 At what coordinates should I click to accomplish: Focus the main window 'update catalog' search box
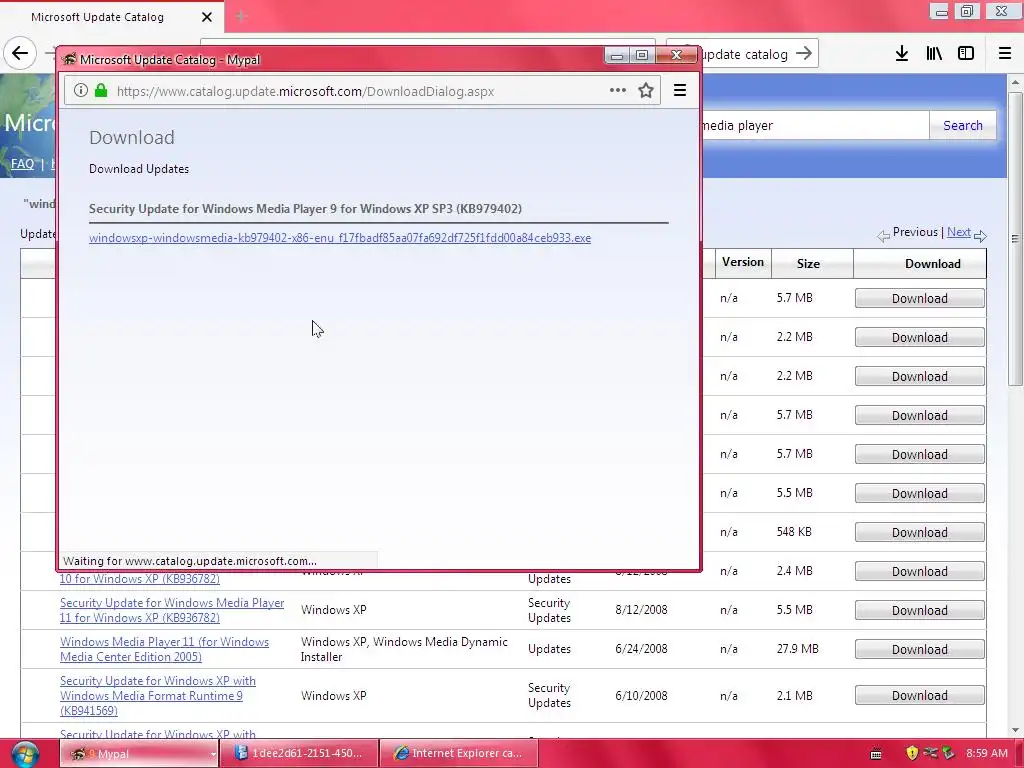pyautogui.click(x=744, y=54)
